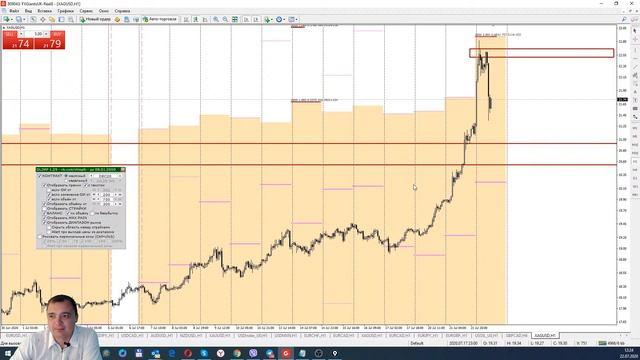Increase trade volume with right arrow
The height and width of the screenshot is (360, 640).
pyautogui.click(x=46, y=33)
